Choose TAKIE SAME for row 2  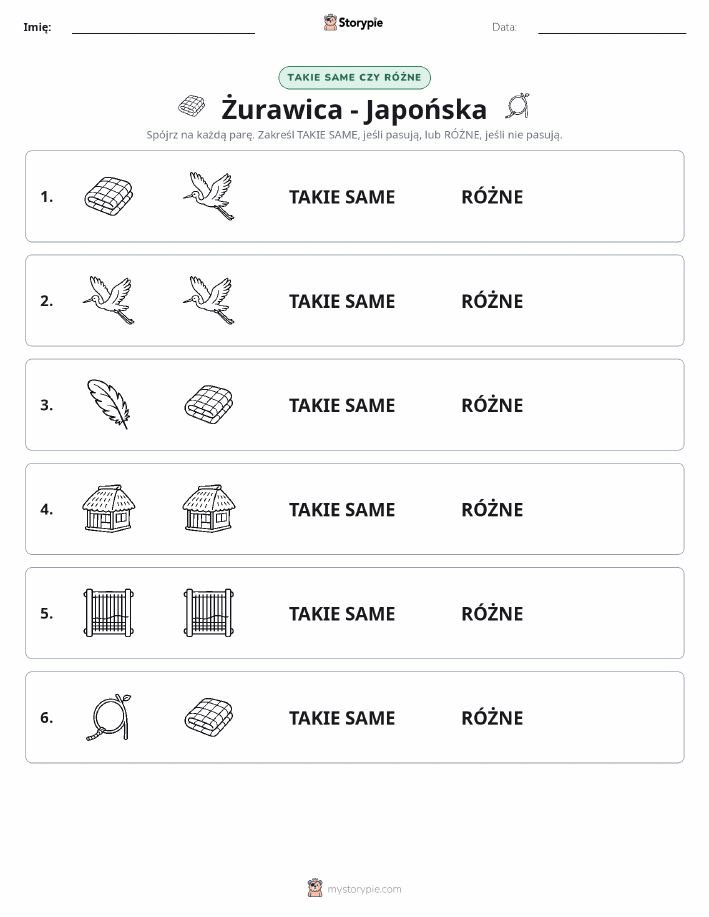pyautogui.click(x=342, y=301)
